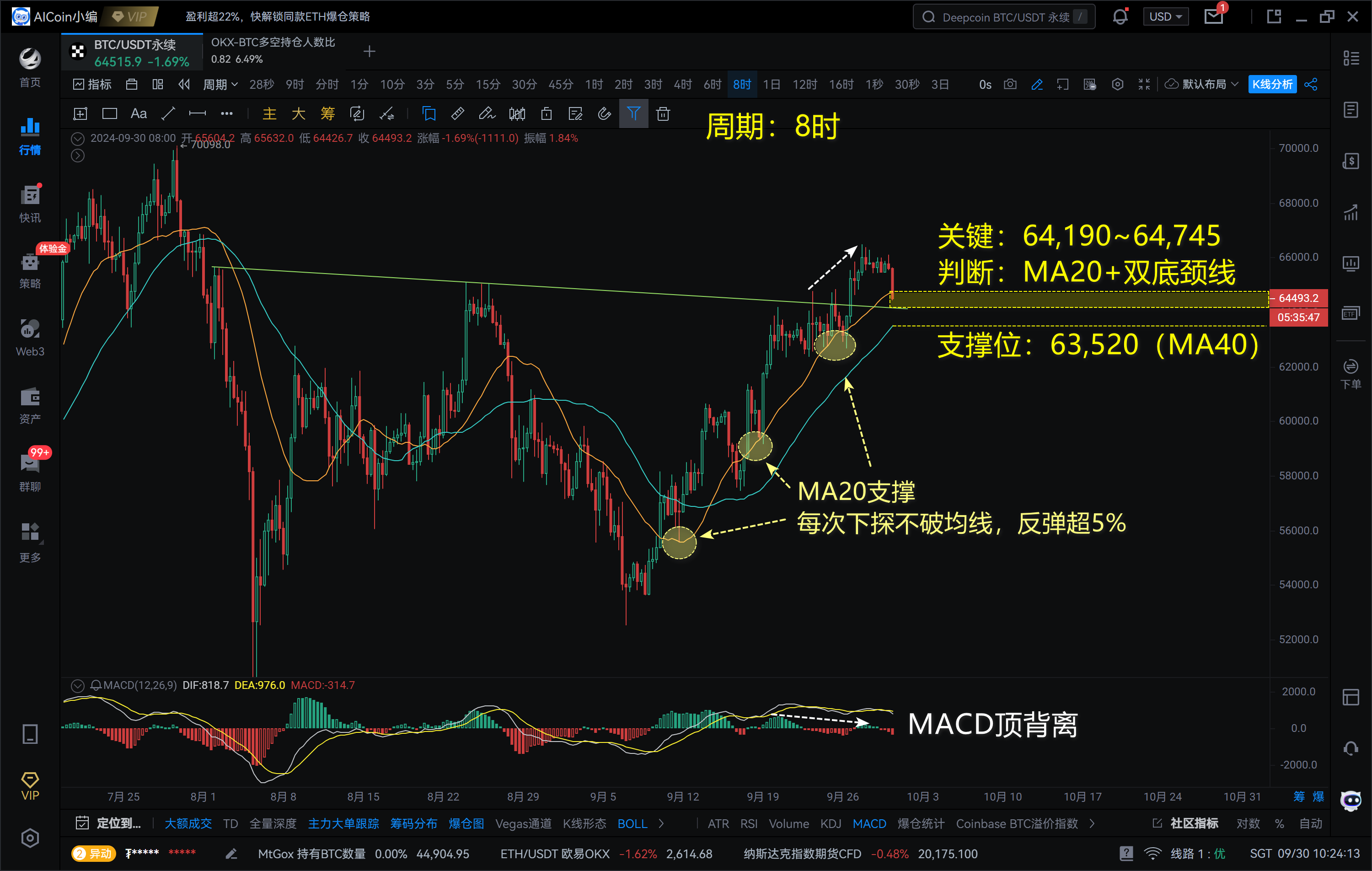This screenshot has width=1372, height=871.
Task: Click the BOLL indicator link
Action: pyautogui.click(x=632, y=823)
